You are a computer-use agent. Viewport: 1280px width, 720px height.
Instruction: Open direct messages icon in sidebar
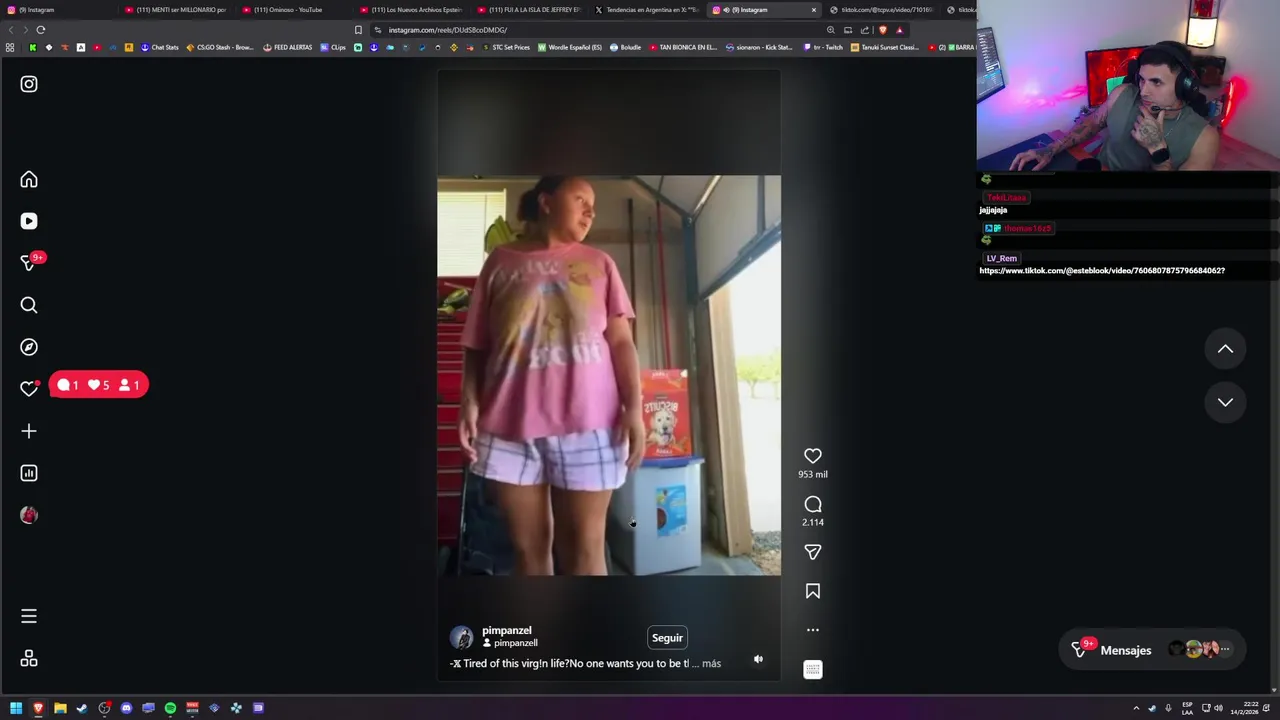pyautogui.click(x=29, y=263)
